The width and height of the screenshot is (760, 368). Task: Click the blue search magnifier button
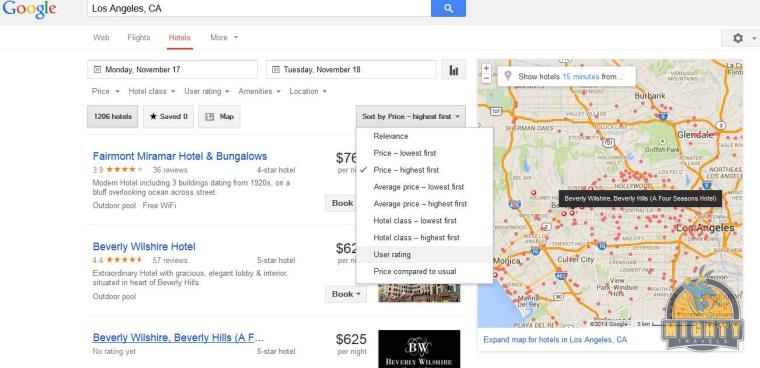[448, 8]
